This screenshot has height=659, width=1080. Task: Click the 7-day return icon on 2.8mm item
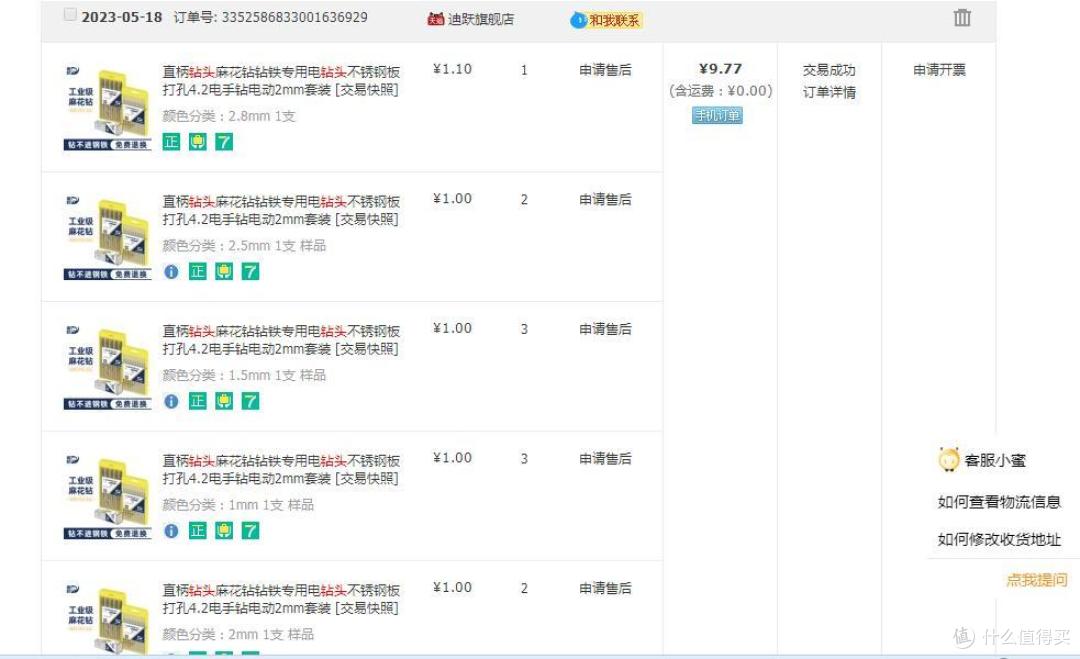[224, 142]
